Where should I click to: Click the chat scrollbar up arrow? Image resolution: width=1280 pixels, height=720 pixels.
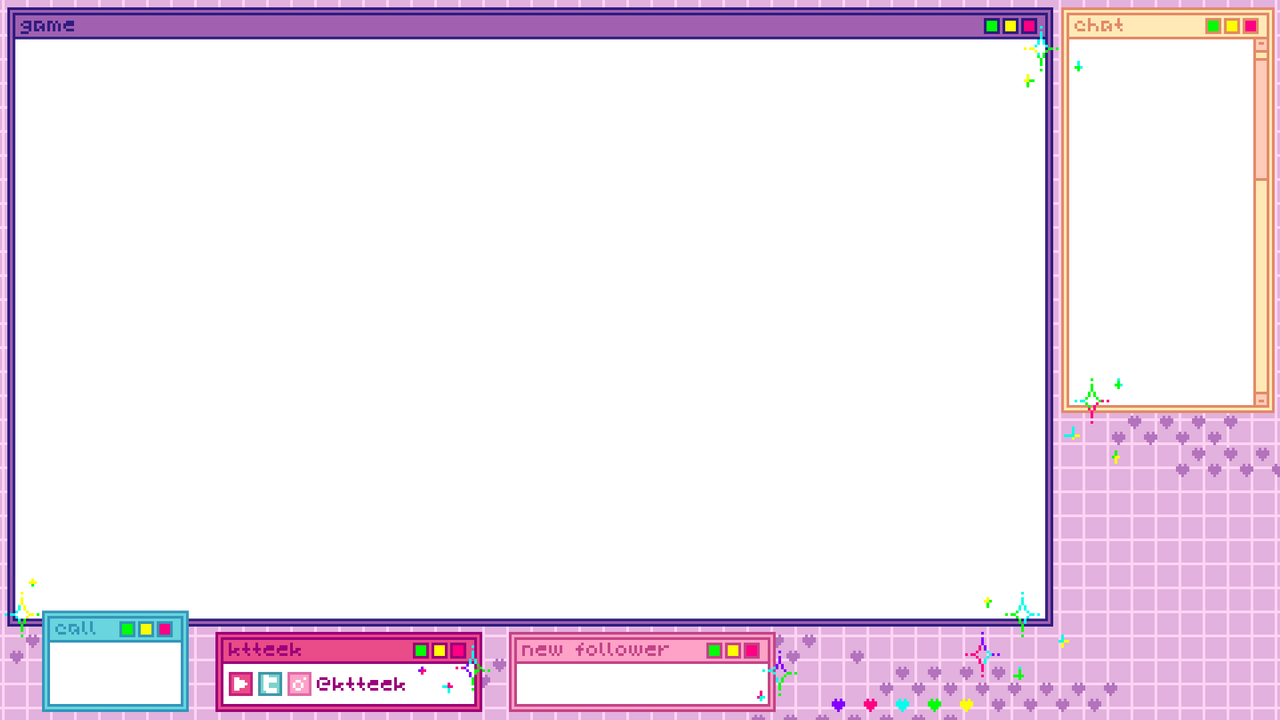[1261, 45]
